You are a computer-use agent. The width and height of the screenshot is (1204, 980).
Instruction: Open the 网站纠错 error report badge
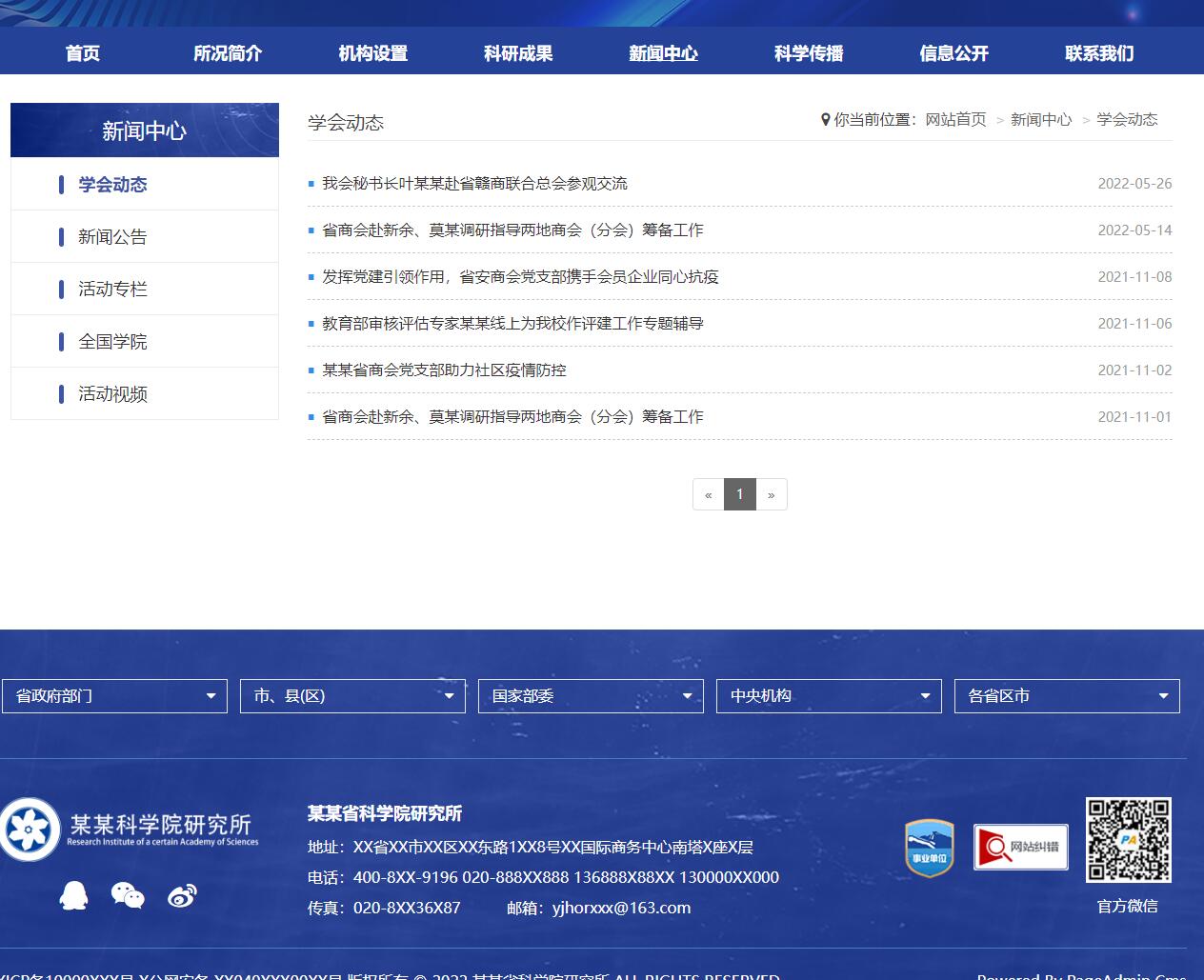click(1020, 847)
